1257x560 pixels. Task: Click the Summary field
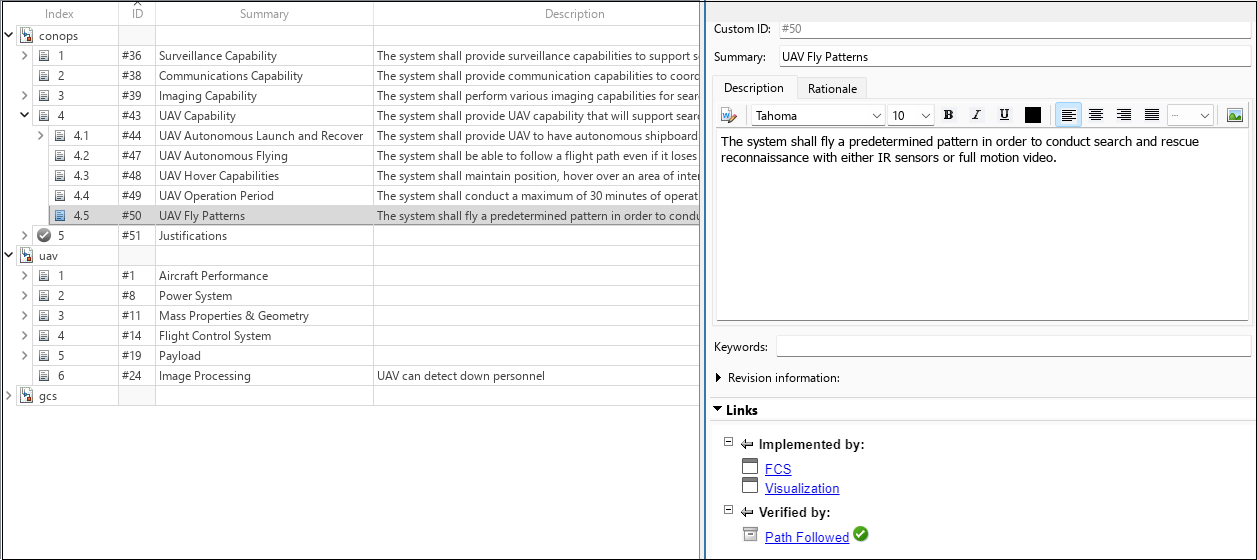pyautogui.click(x=1014, y=57)
